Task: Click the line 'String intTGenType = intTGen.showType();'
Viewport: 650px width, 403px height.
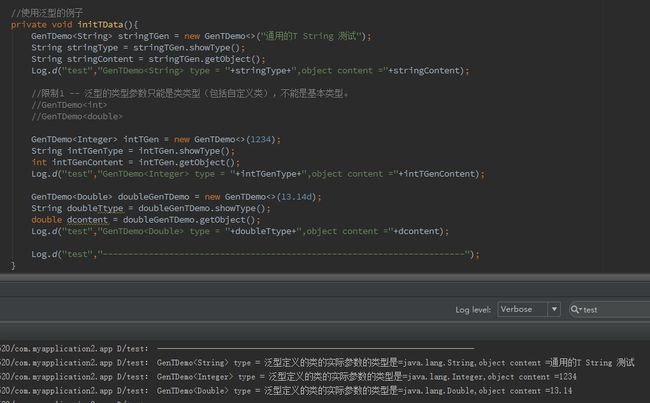Action: 133,151
